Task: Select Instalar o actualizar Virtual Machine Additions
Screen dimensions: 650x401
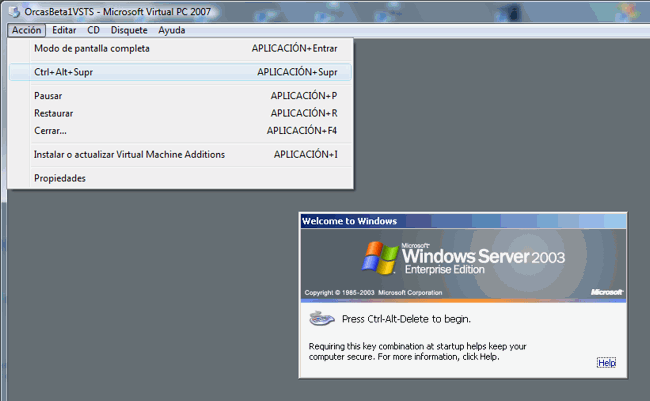Action: (180, 154)
